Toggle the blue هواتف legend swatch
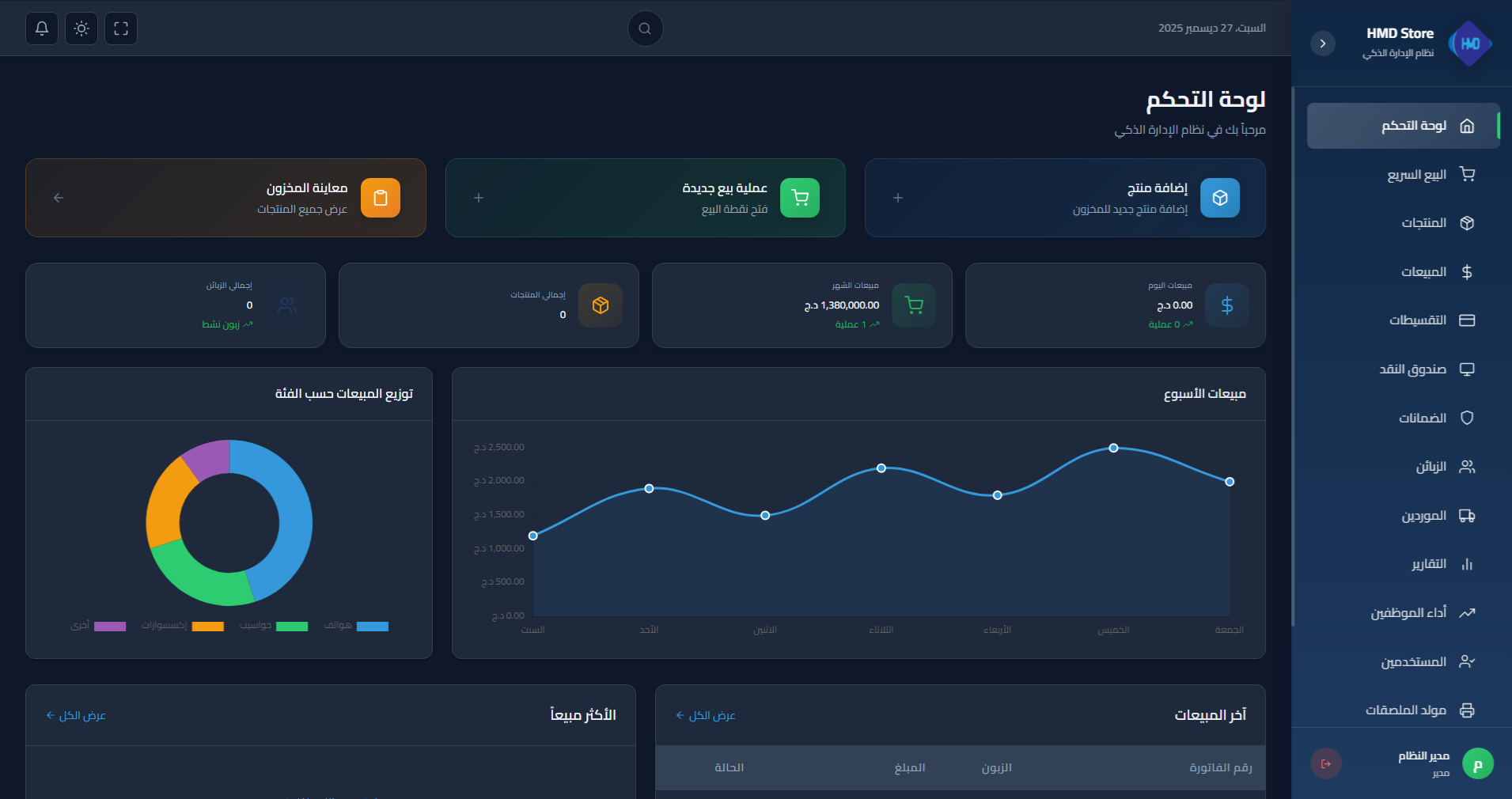 tap(372, 627)
